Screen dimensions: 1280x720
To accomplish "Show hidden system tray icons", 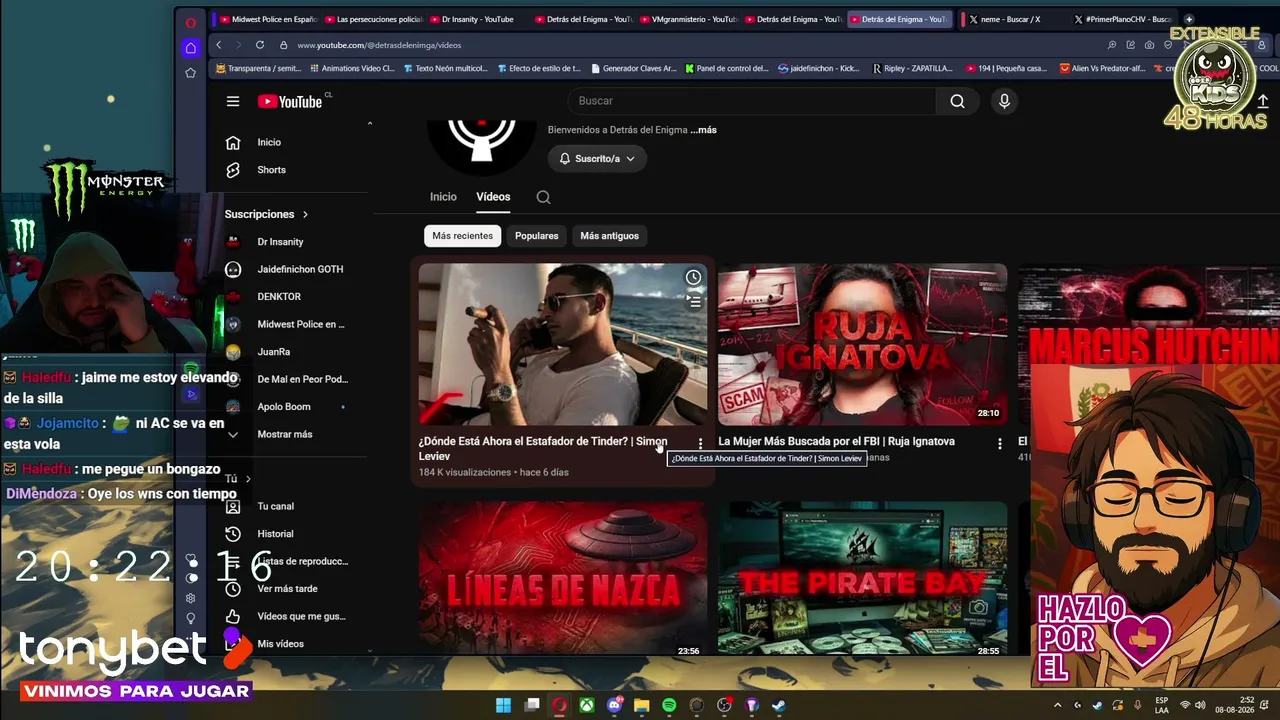I will 1058,705.
